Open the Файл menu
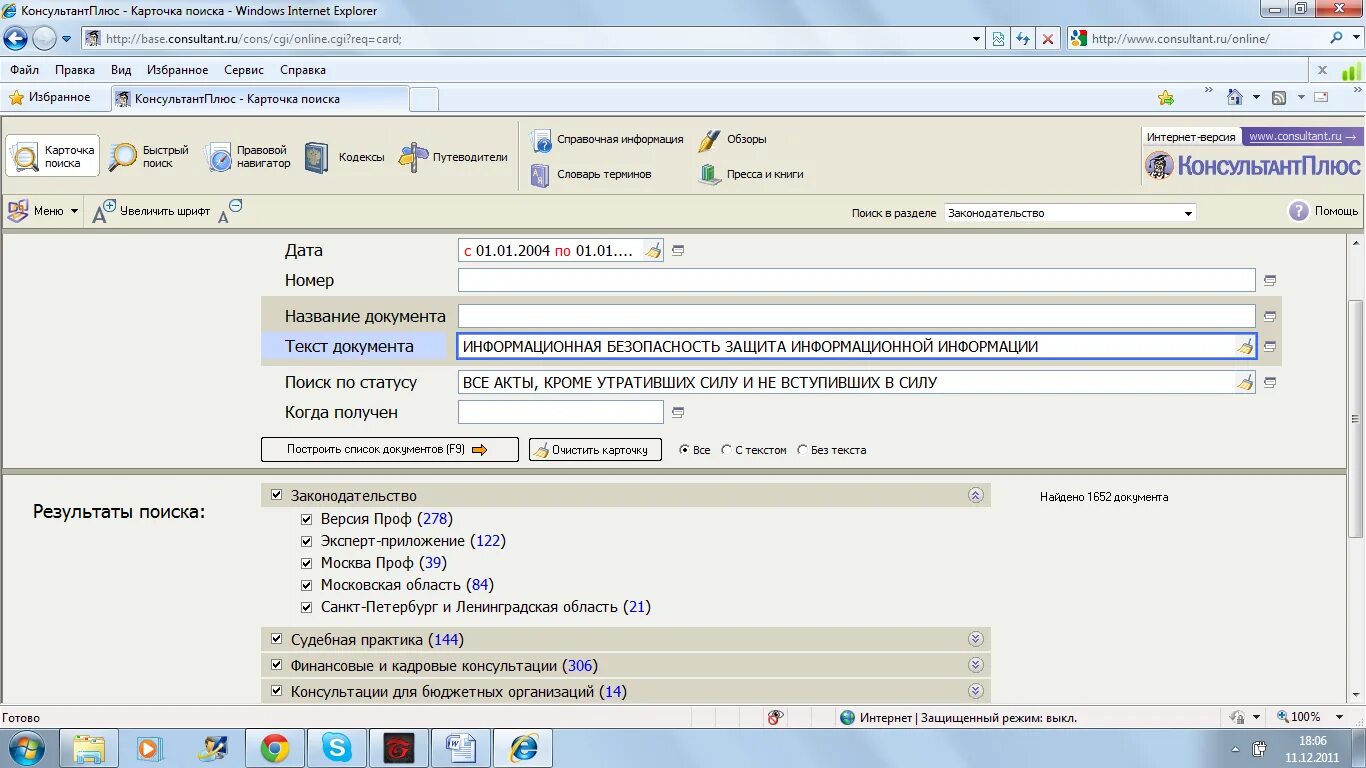 tap(25, 70)
